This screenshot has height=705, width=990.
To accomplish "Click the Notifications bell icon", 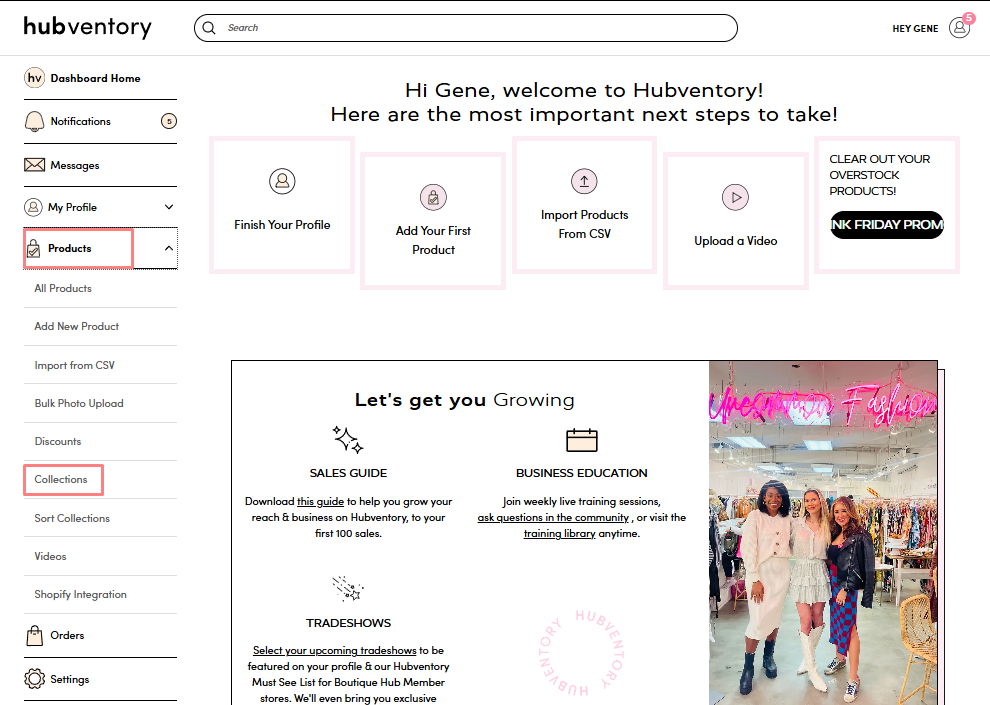I will pyautogui.click(x=34, y=121).
